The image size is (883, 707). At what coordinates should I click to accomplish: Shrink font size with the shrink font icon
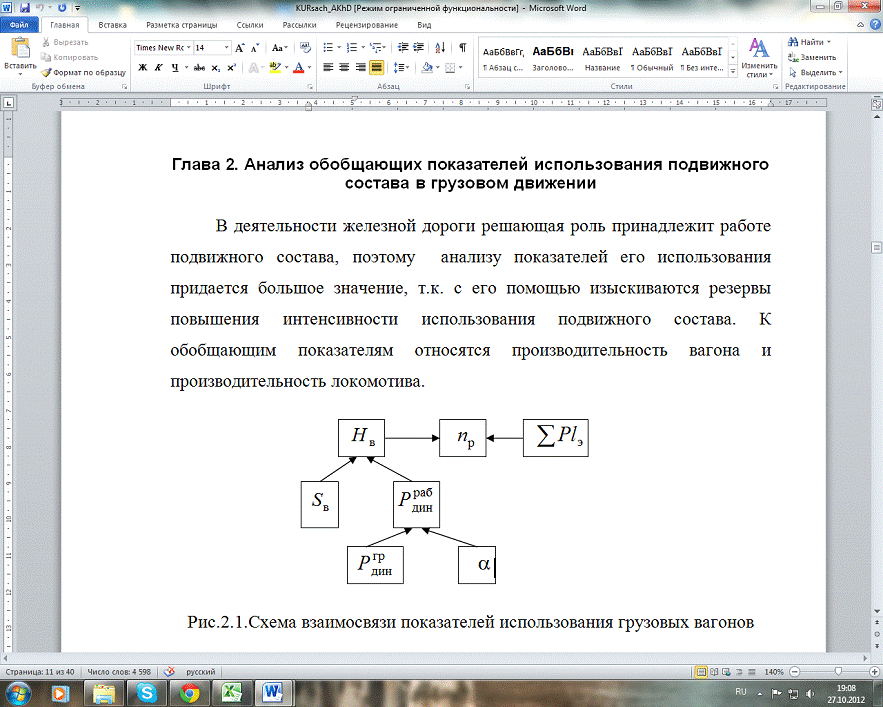coord(255,48)
